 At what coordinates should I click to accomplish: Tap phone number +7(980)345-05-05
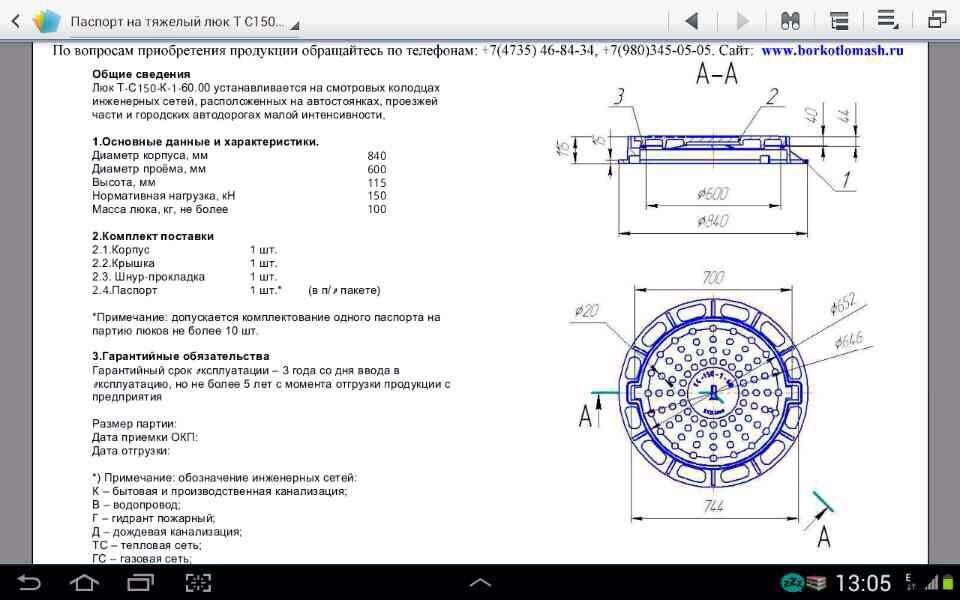point(656,50)
